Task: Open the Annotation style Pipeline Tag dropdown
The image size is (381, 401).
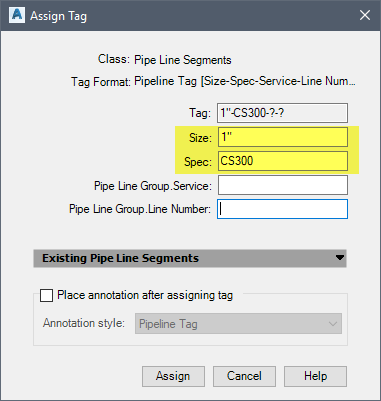Action: pyautogui.click(x=238, y=323)
